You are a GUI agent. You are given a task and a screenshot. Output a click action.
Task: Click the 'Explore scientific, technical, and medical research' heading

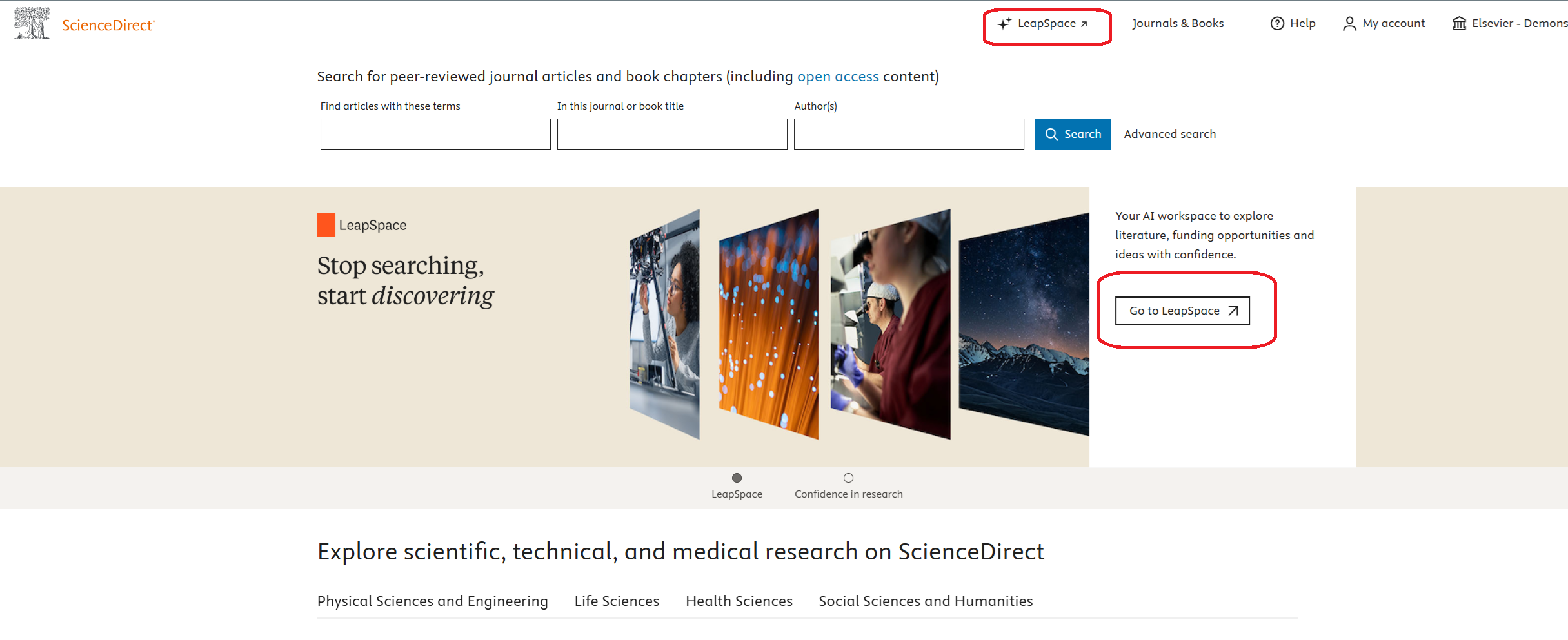click(x=680, y=552)
